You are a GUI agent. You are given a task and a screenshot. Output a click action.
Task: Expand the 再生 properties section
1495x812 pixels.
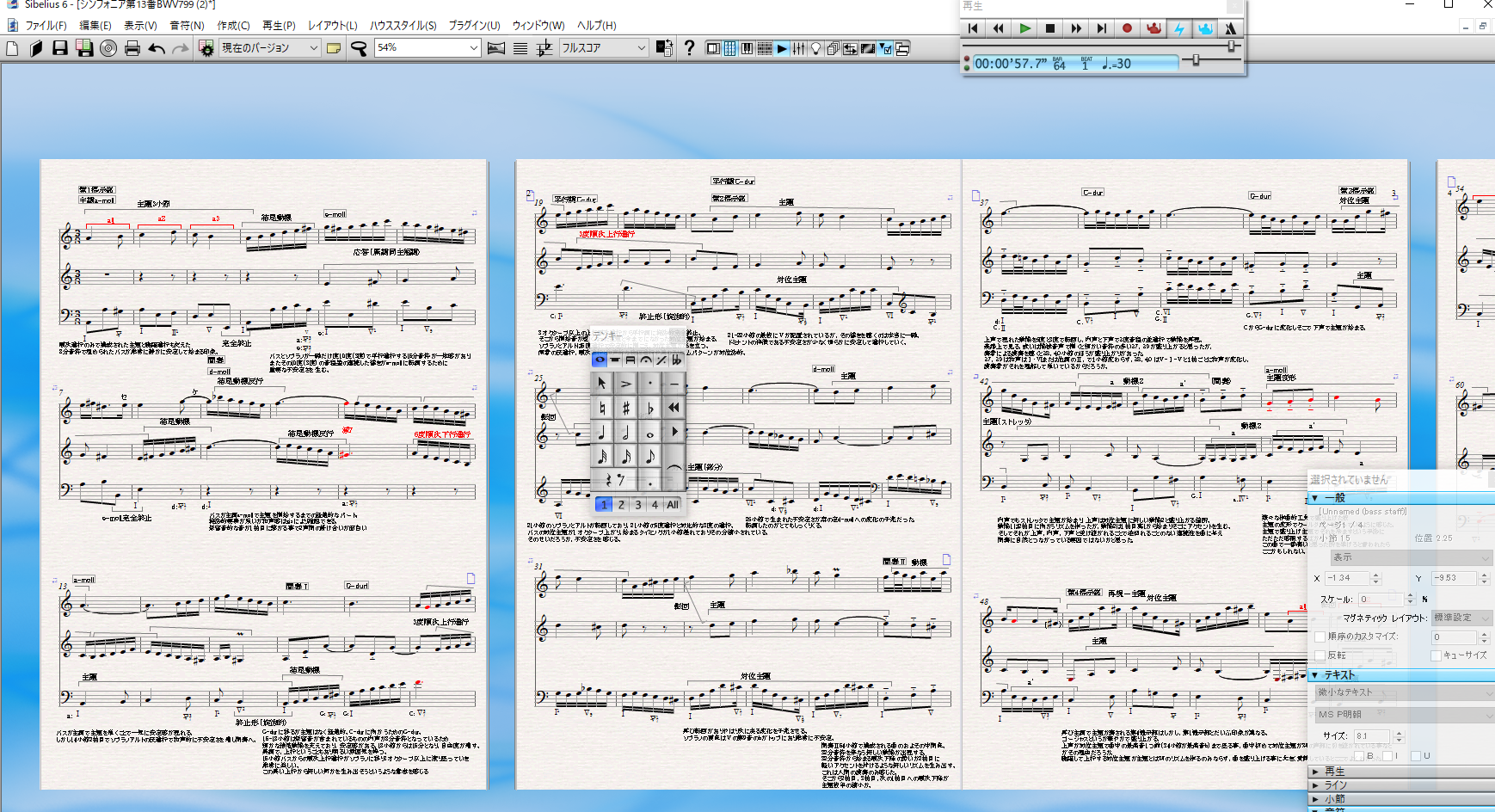[x=1315, y=772]
